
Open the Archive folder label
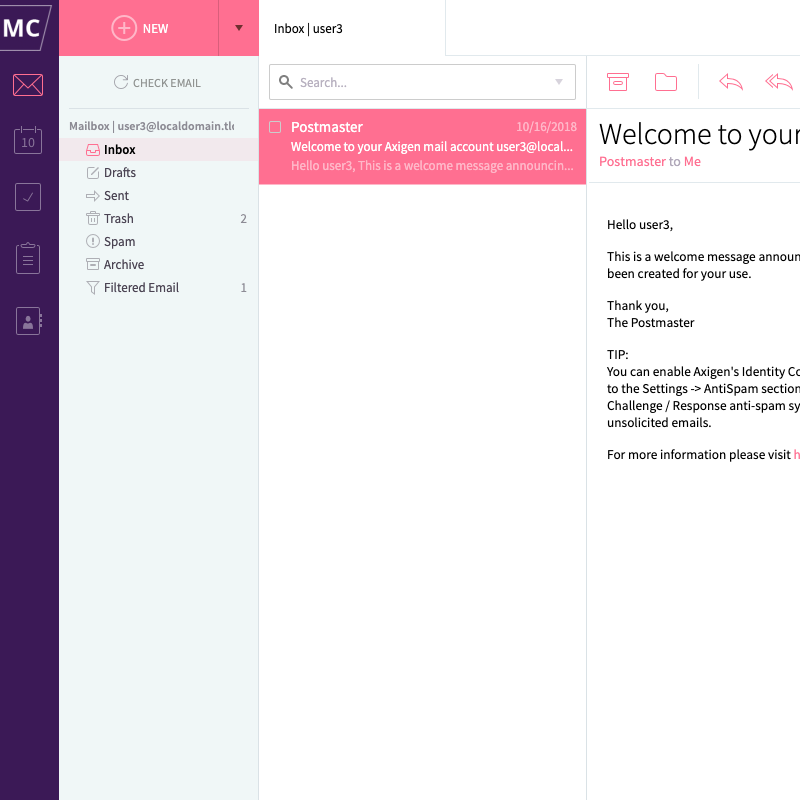click(124, 264)
